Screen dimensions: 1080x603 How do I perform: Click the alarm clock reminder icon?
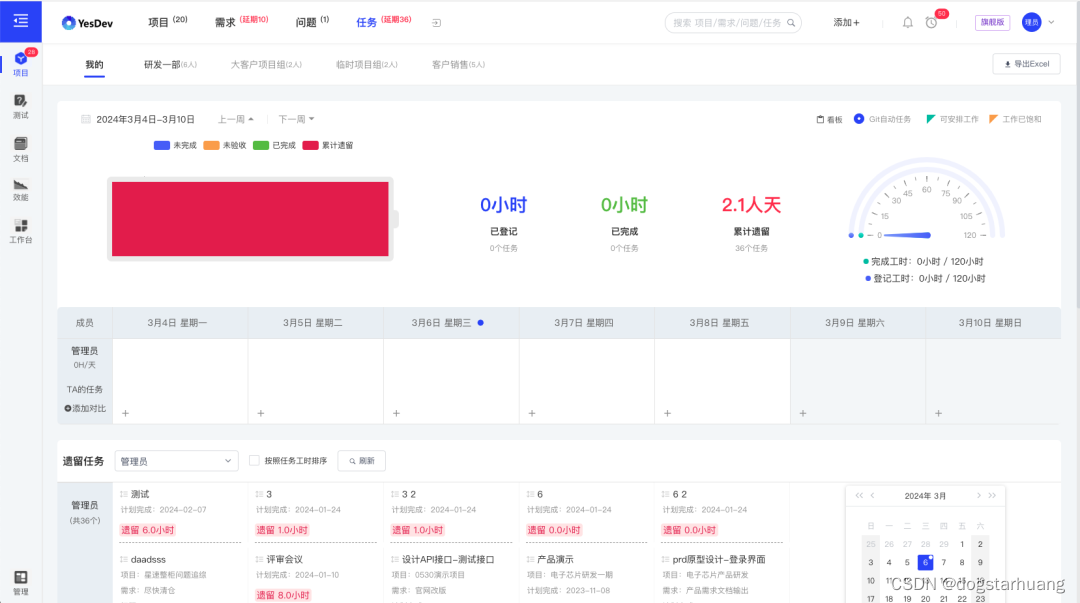[931, 22]
